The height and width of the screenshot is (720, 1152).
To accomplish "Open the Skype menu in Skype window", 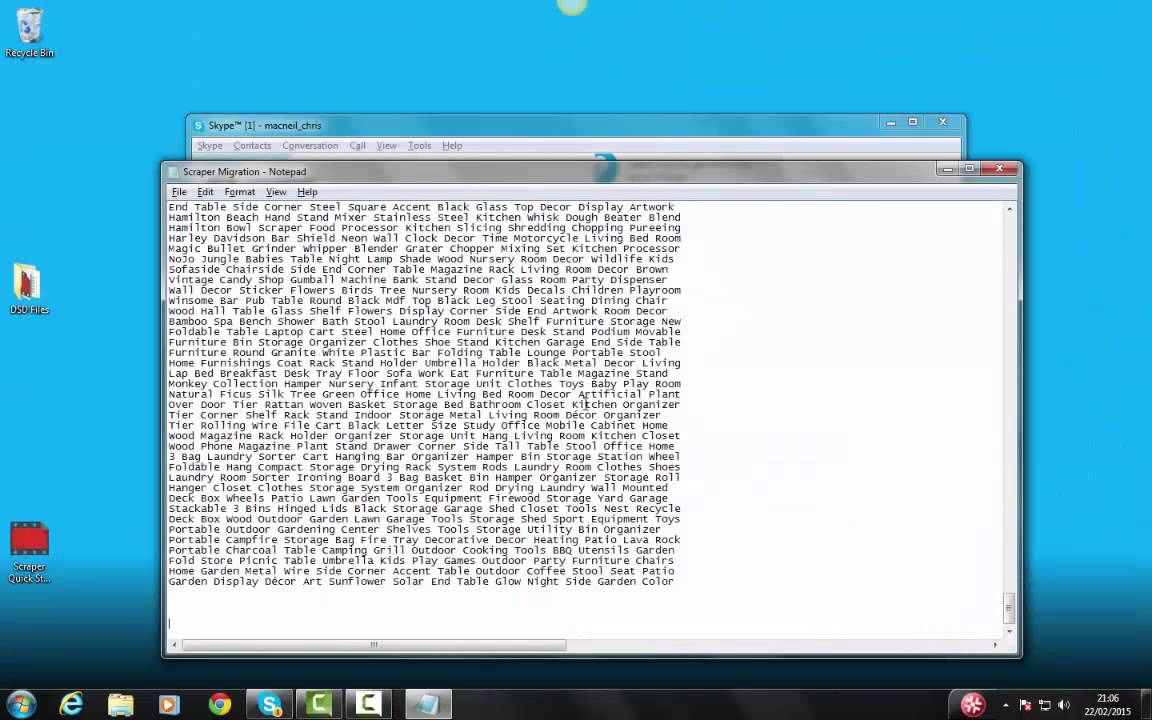I will pos(209,145).
